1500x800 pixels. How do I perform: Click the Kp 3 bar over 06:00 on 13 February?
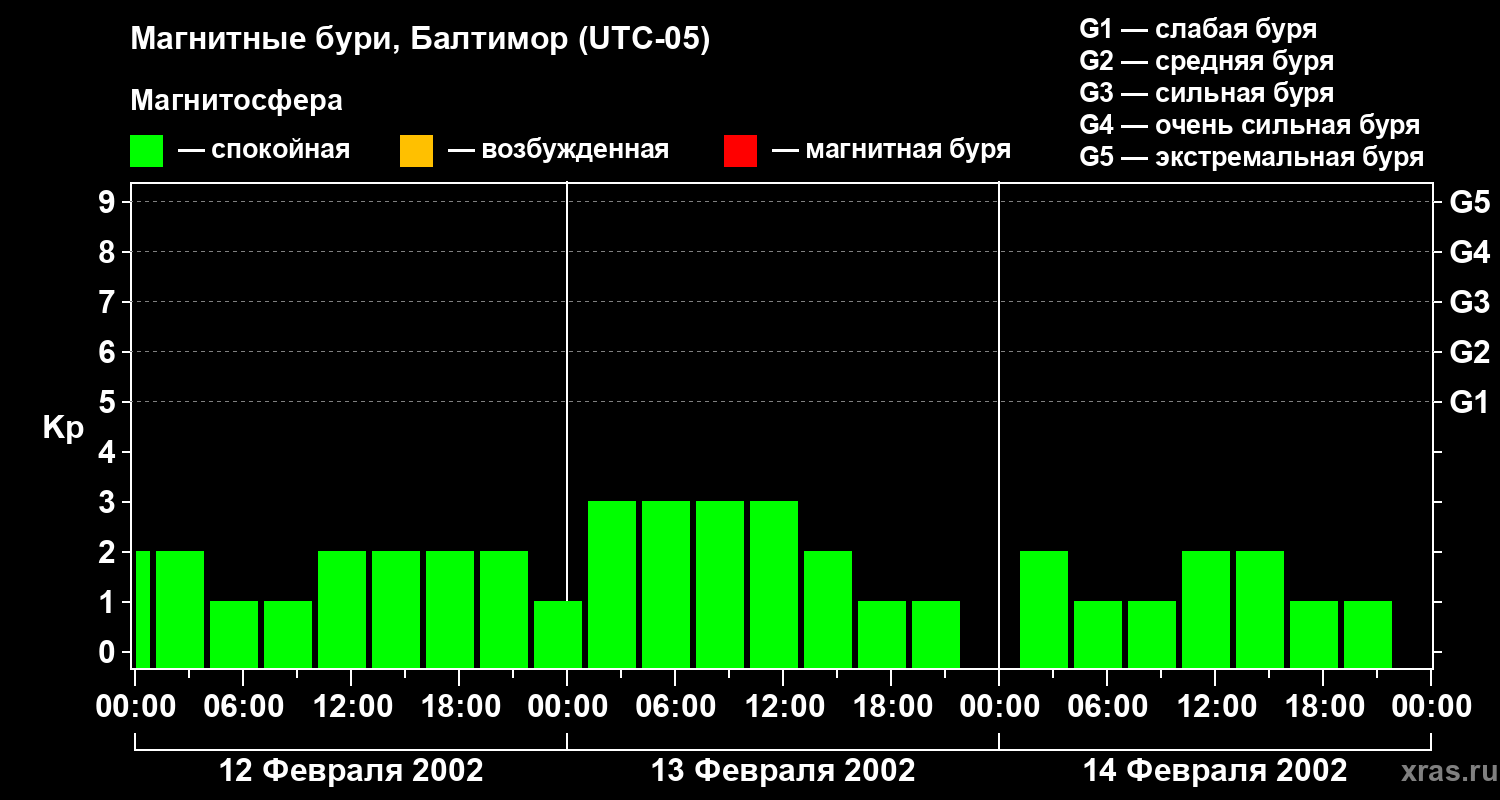pos(666,584)
